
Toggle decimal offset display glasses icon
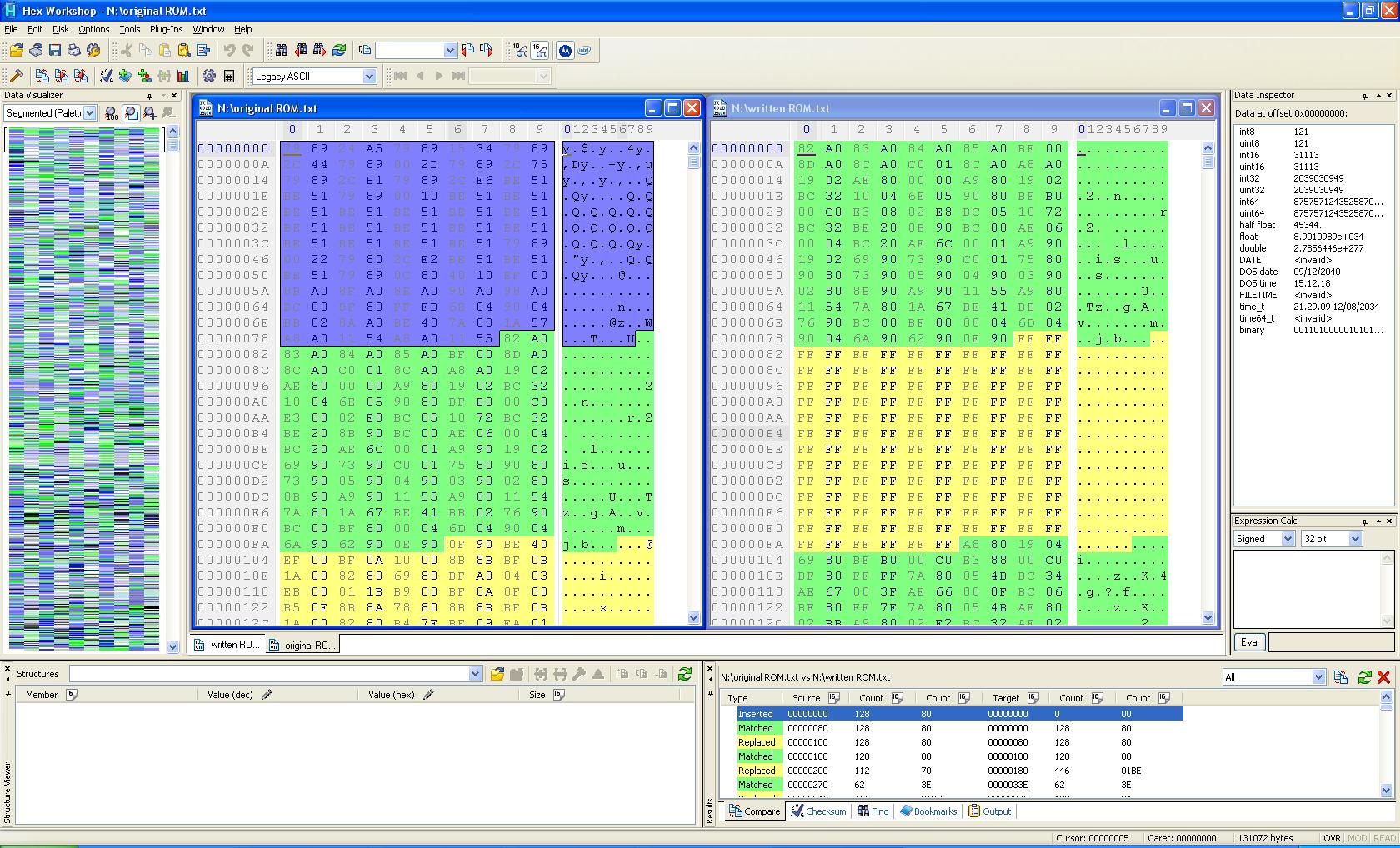click(x=521, y=51)
